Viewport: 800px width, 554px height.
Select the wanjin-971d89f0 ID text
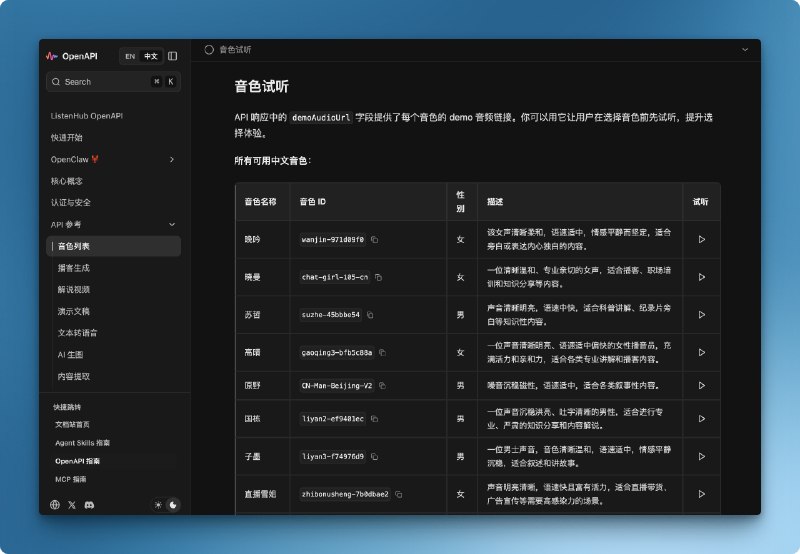pyautogui.click(x=333, y=240)
